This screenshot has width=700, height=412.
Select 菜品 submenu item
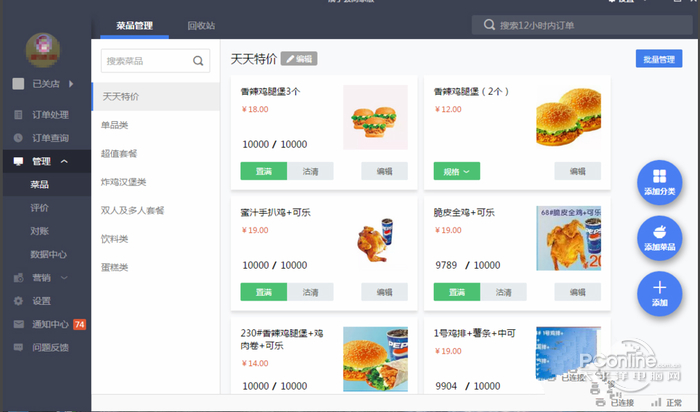click(39, 184)
